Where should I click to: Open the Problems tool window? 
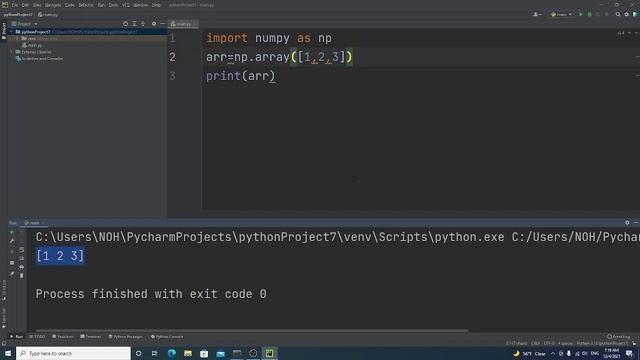pos(62,337)
